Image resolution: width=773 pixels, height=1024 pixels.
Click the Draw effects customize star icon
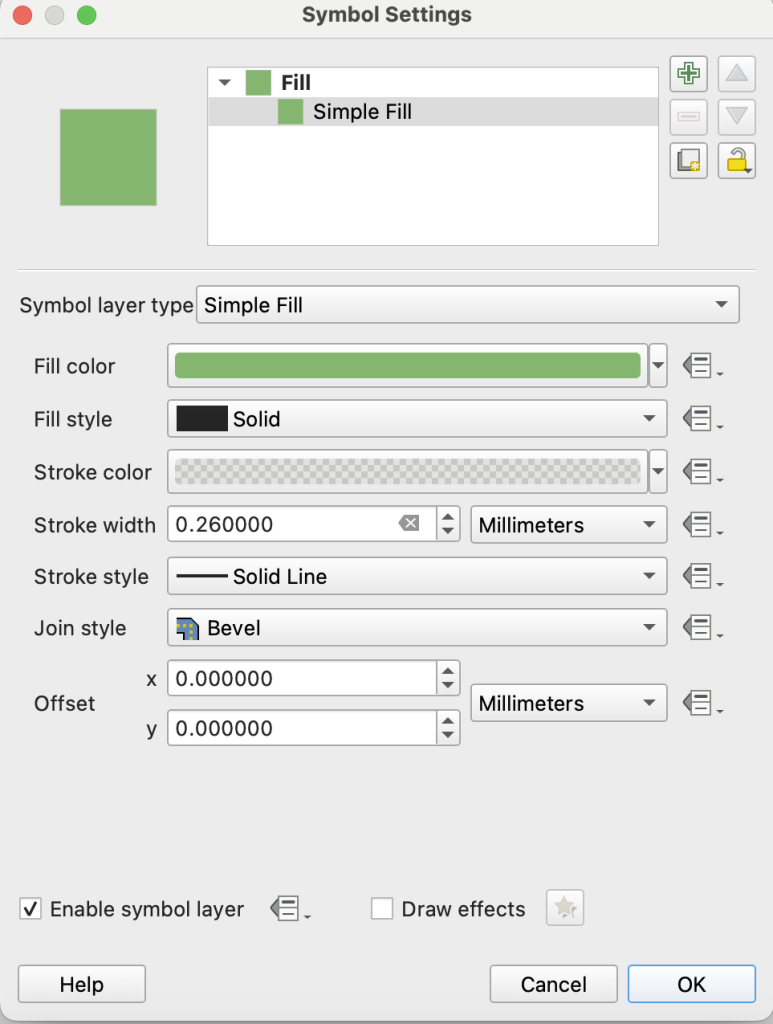point(564,908)
